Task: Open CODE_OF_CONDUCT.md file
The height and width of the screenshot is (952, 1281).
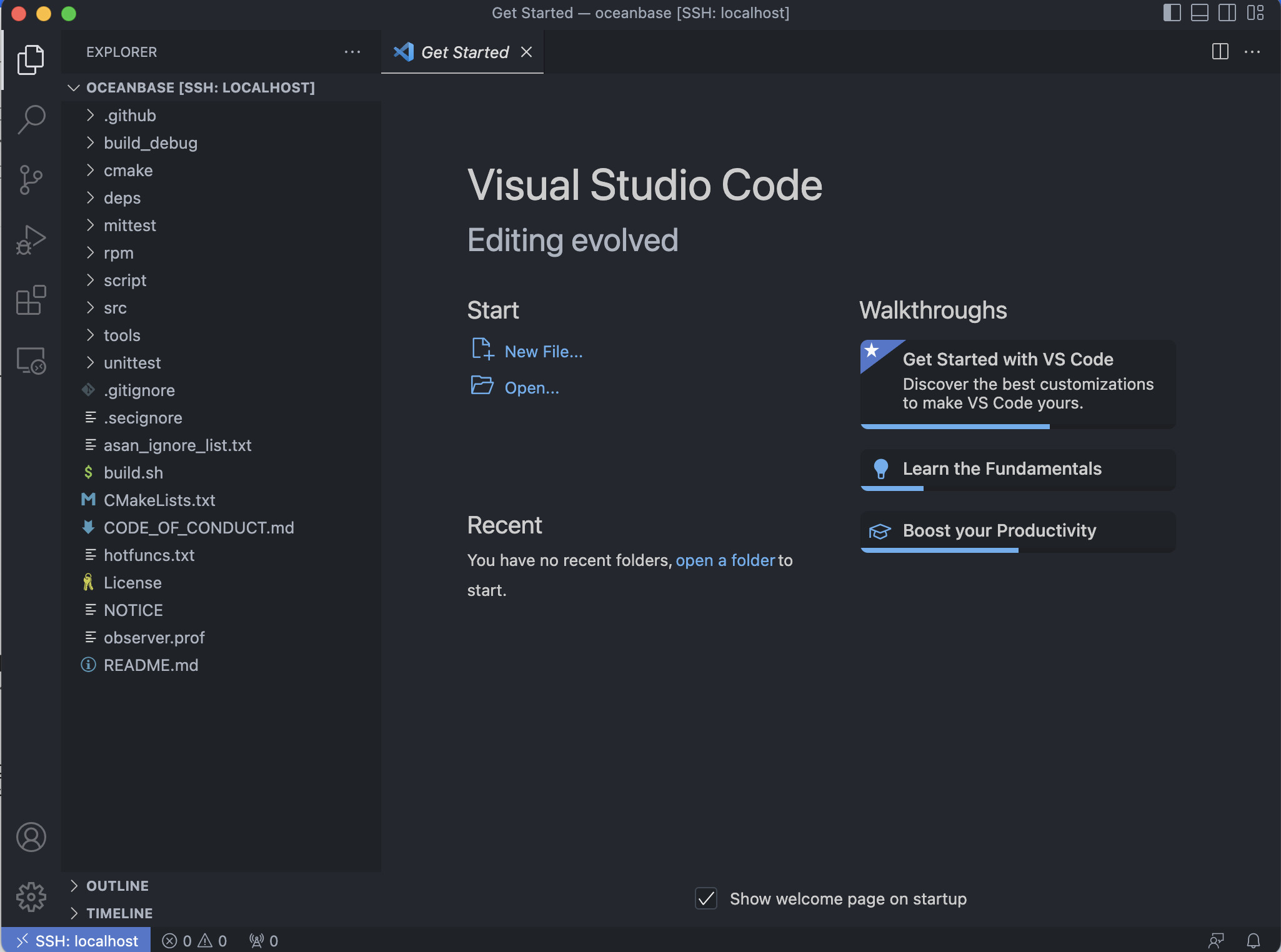Action: 221,527
